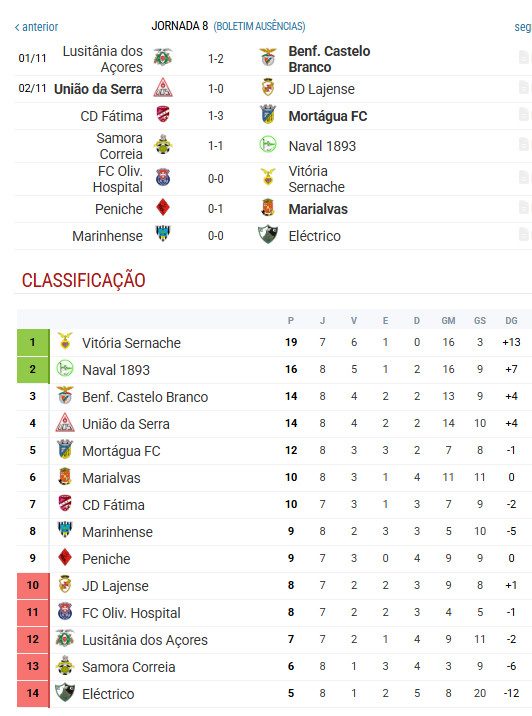This screenshot has width=532, height=716.
Task: Click União da Serra triangle crest in fixtures
Action: coord(163,88)
